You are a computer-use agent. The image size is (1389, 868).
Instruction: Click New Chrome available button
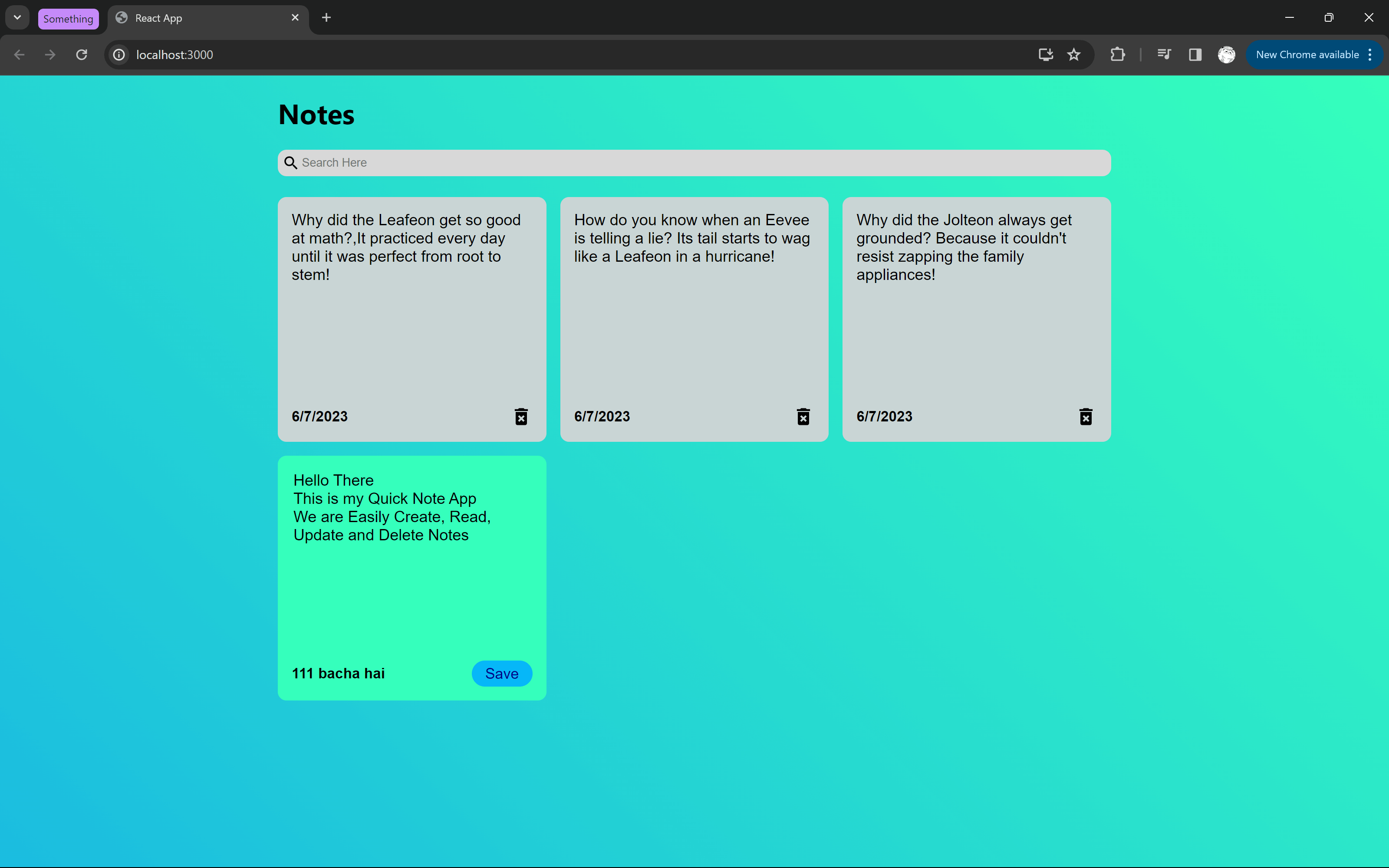(1307, 55)
